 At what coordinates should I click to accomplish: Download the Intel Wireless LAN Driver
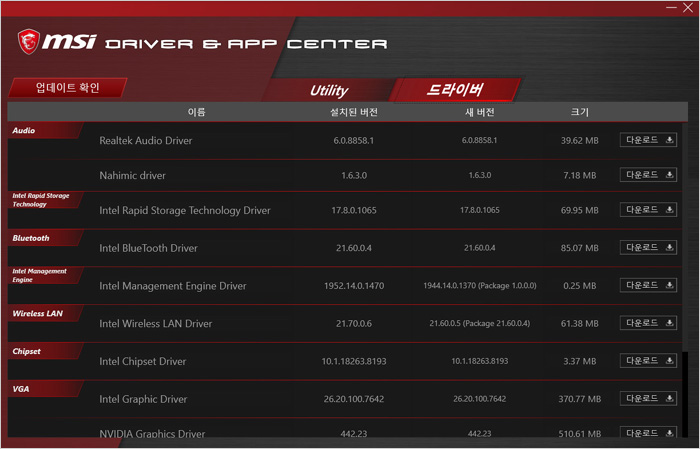648,323
